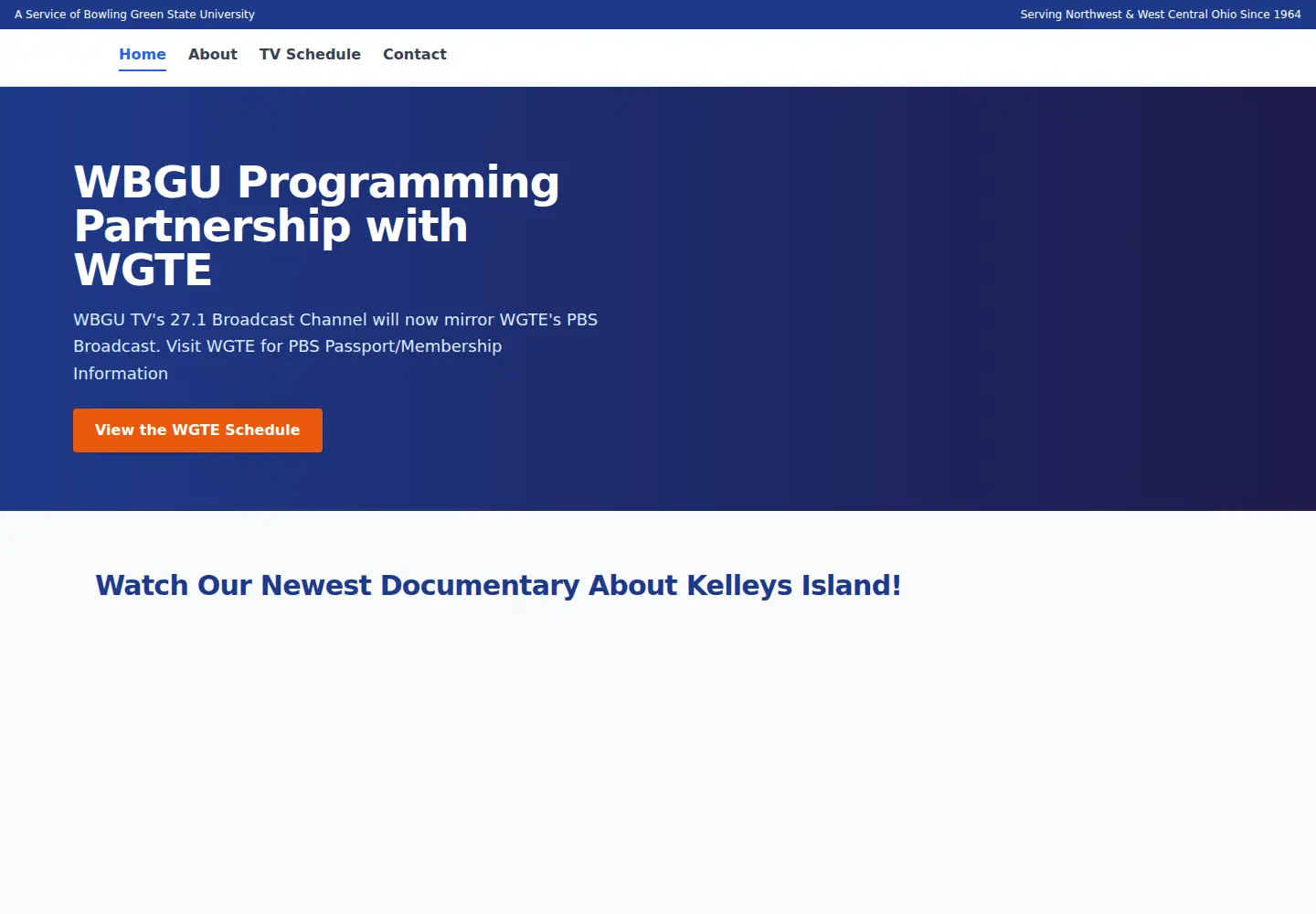
Task: Go to the About page
Action: click(213, 55)
